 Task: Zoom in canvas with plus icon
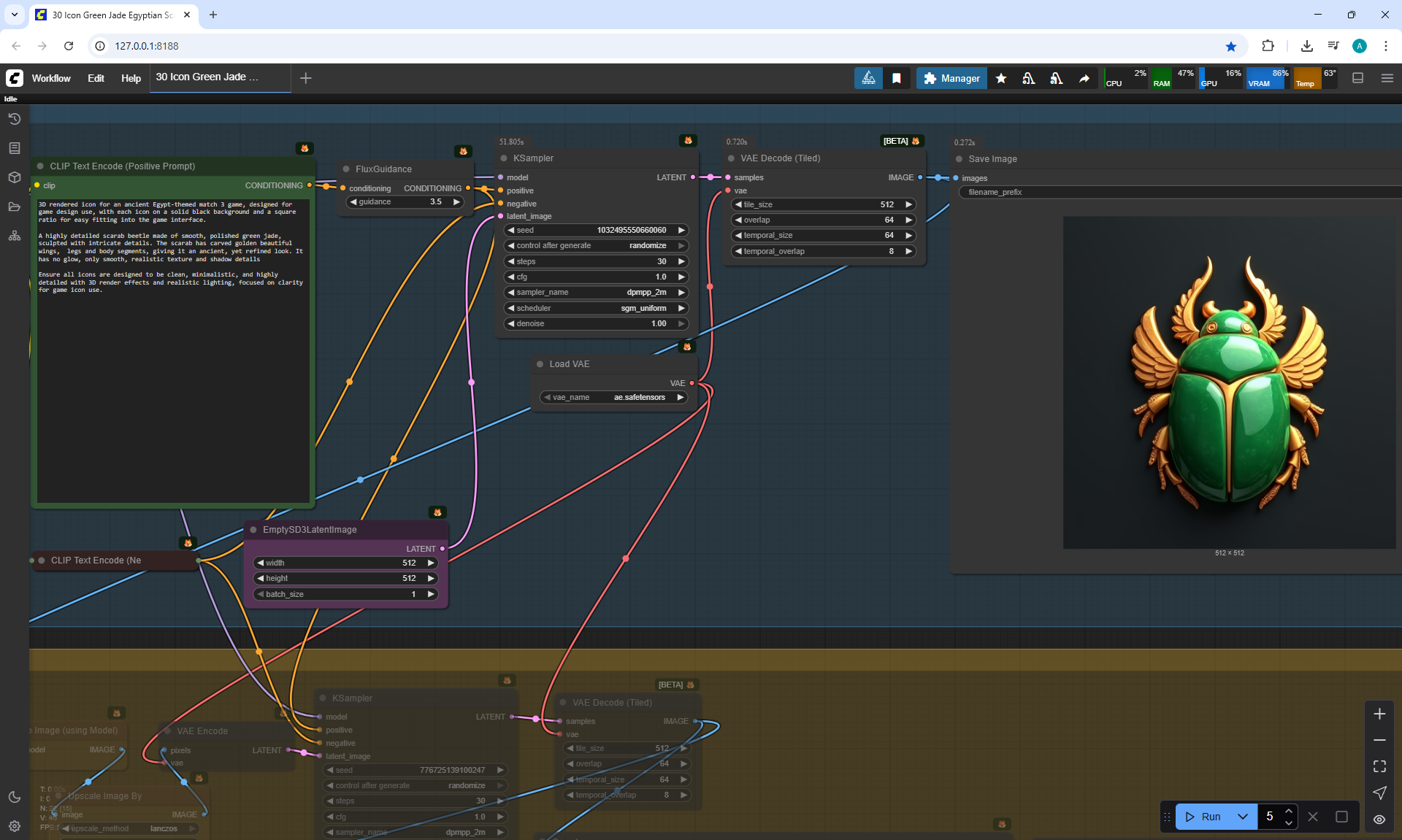[x=1379, y=714]
